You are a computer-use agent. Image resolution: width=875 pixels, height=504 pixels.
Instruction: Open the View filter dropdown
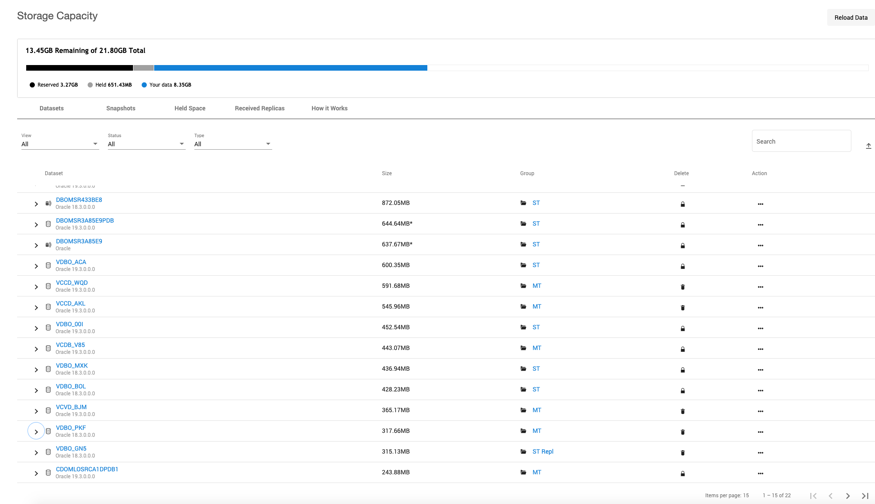point(60,144)
